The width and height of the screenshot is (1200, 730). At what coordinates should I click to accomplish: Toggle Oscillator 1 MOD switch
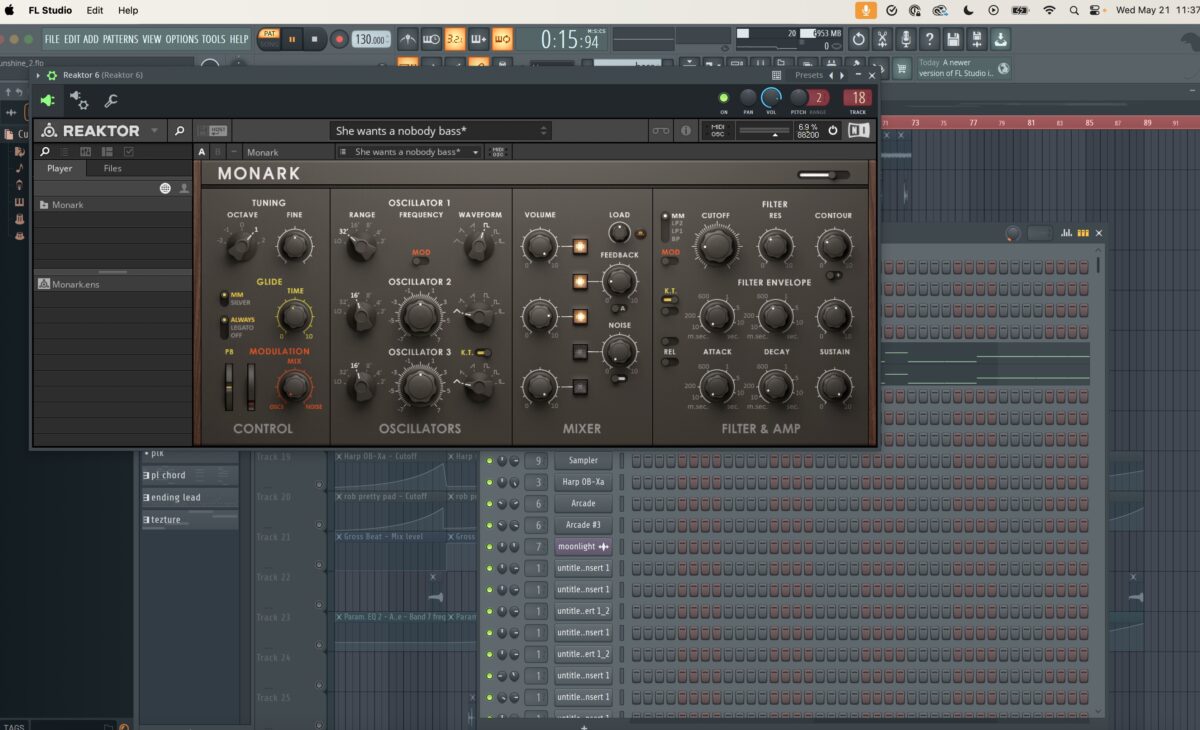tap(421, 261)
